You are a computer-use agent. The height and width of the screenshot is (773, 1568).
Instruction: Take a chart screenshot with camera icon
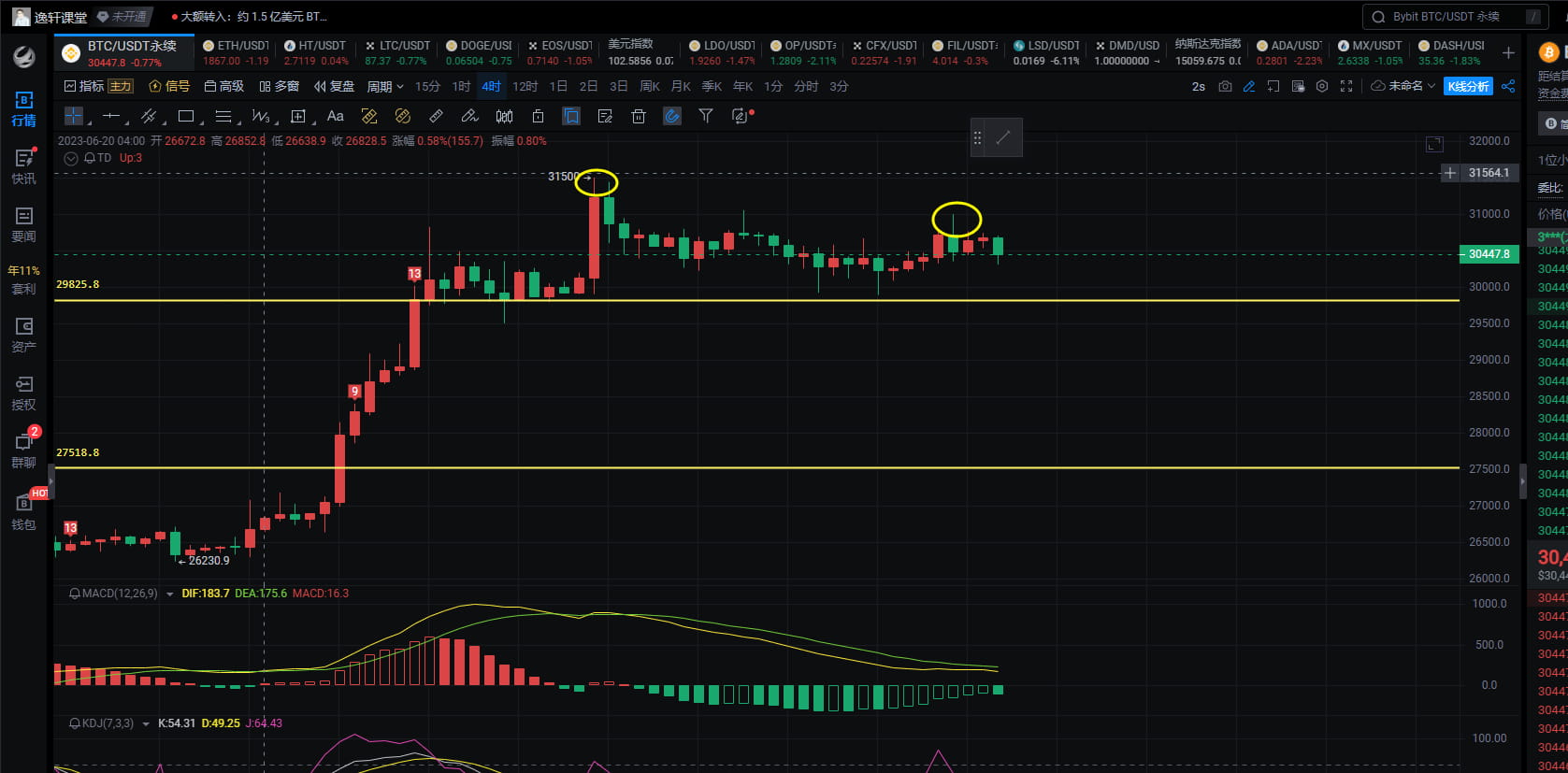pos(1225,86)
